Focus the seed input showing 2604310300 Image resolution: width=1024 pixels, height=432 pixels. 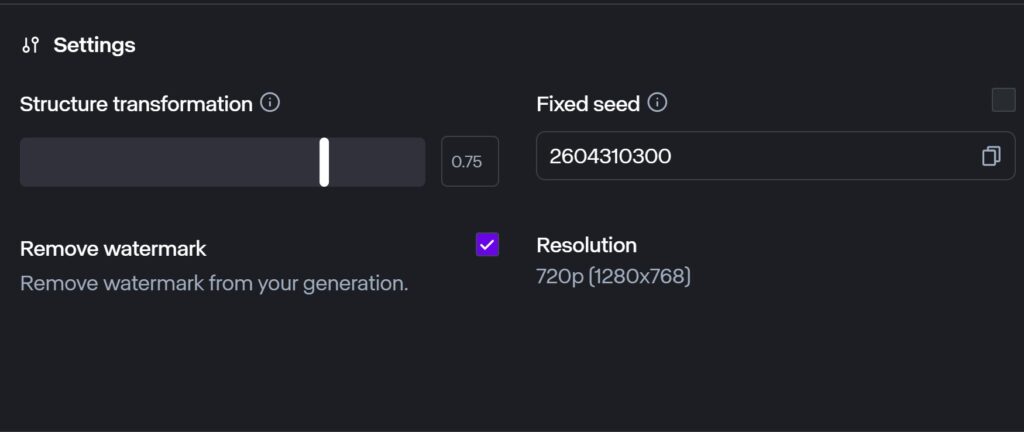coord(750,156)
